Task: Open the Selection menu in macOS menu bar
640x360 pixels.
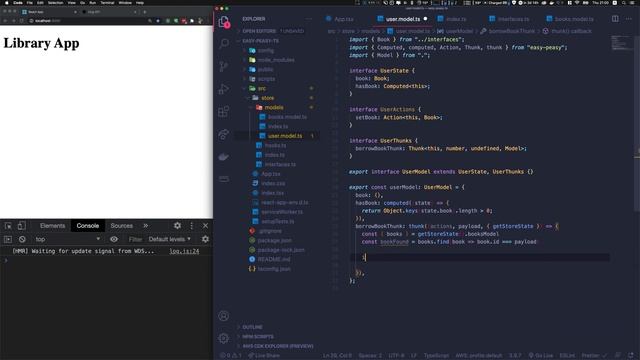Action: [x=55, y=2]
